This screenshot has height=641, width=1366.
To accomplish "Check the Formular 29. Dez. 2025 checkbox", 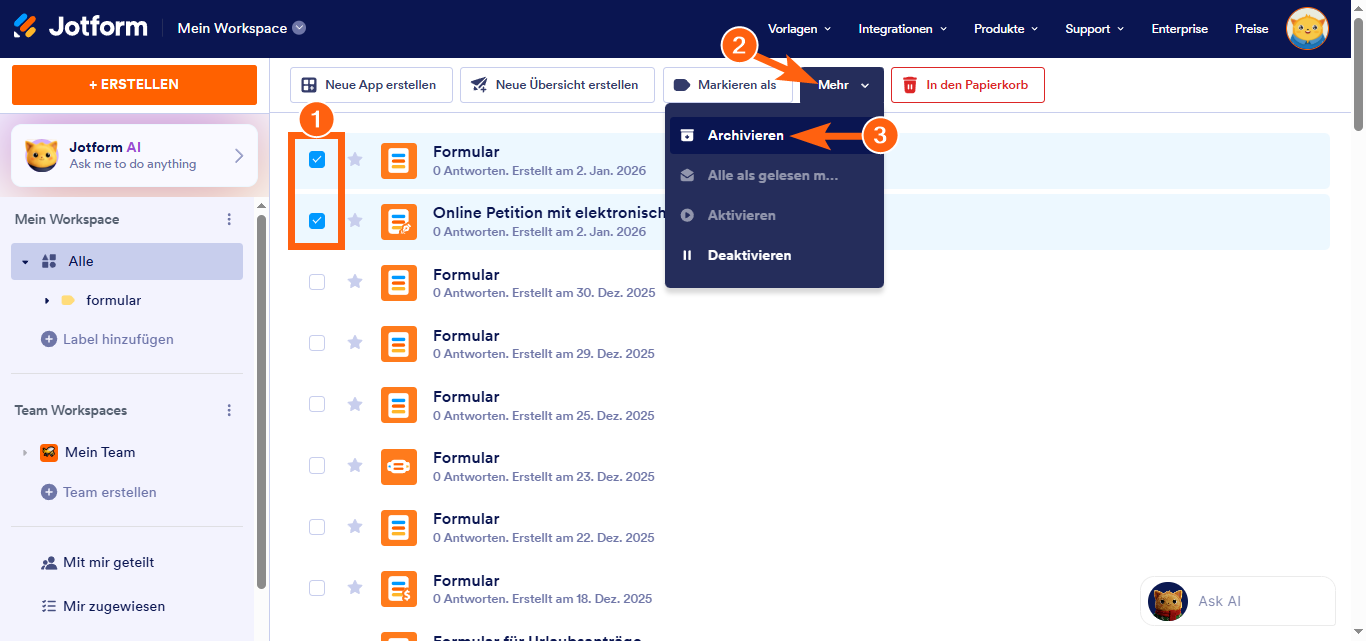I will click(317, 343).
